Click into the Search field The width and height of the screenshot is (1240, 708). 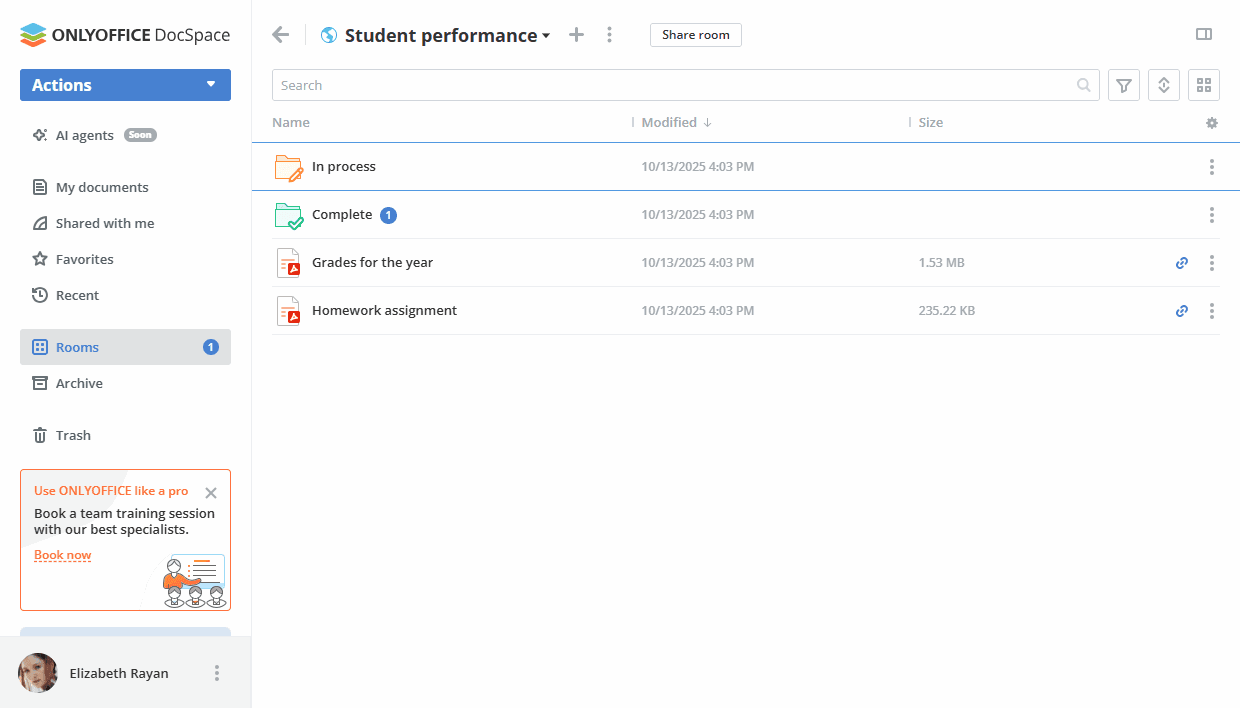(x=670, y=86)
